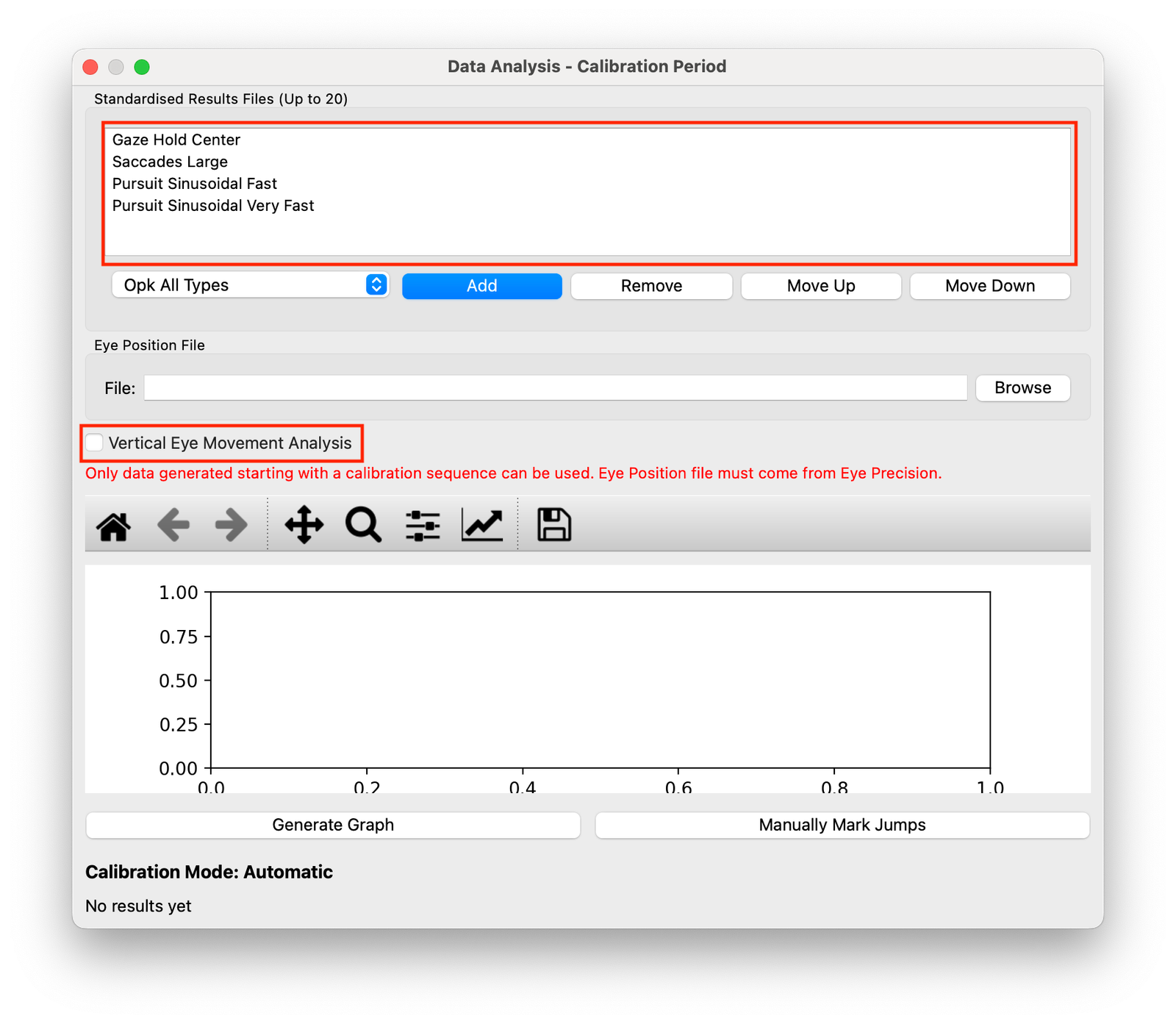Open the configure subplots sliders icon

coord(423,526)
